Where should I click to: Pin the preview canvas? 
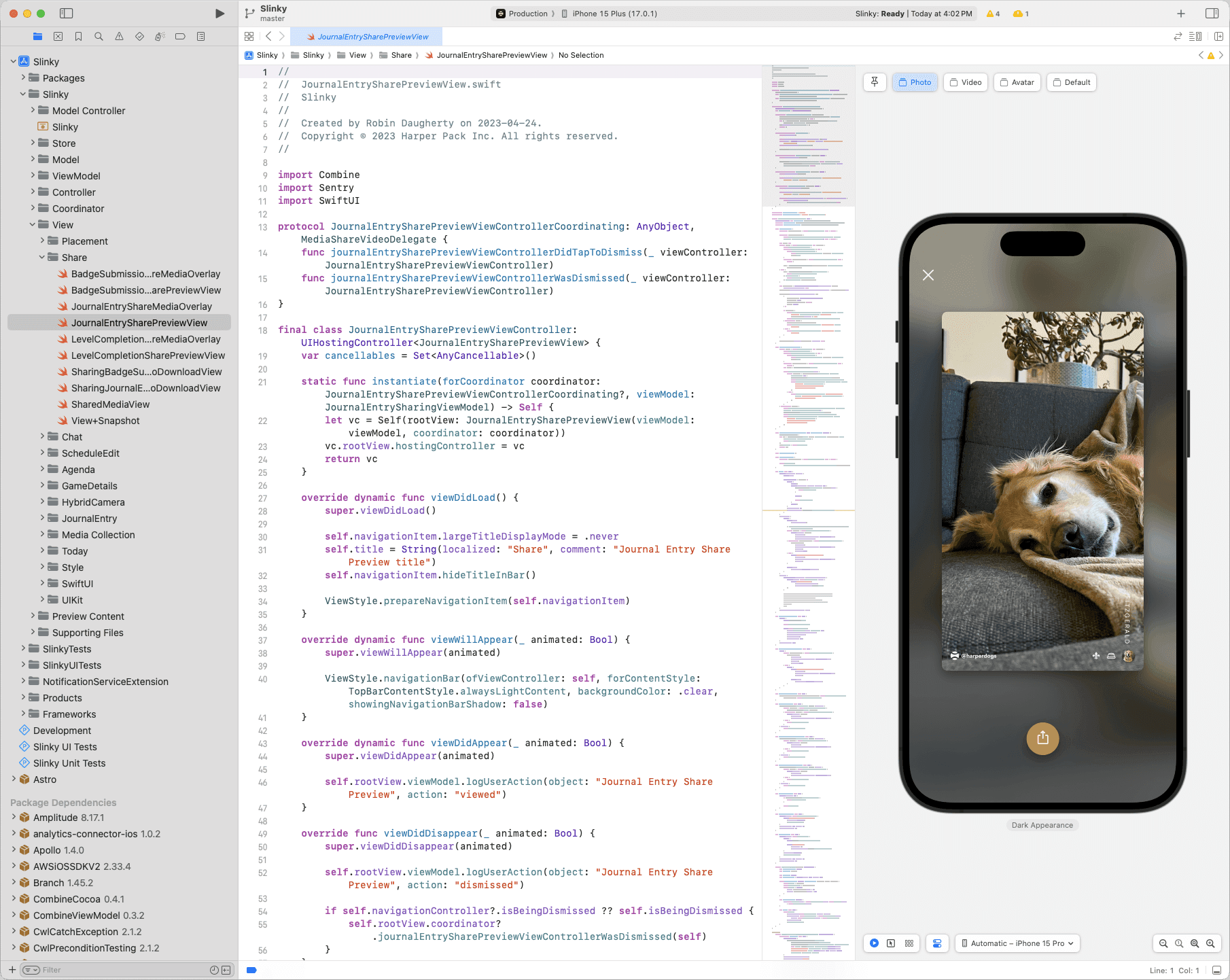[x=875, y=82]
